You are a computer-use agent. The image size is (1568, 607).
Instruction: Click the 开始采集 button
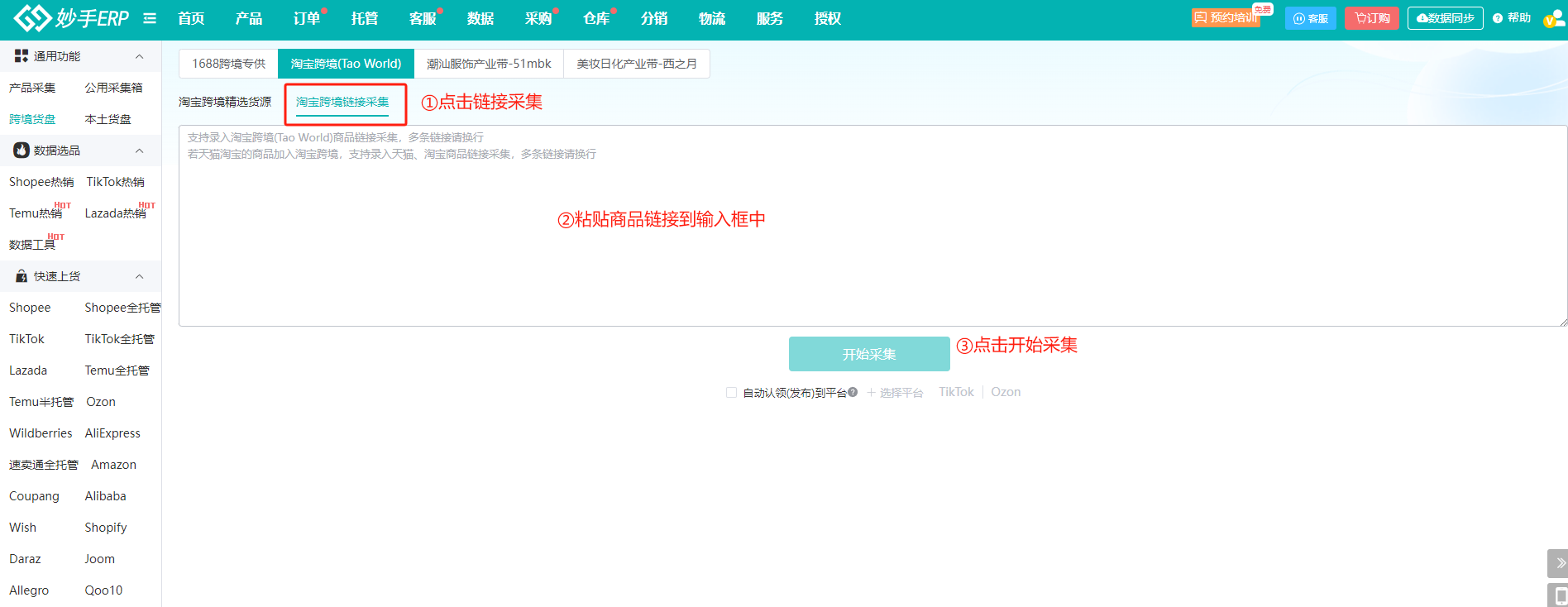[x=869, y=354]
